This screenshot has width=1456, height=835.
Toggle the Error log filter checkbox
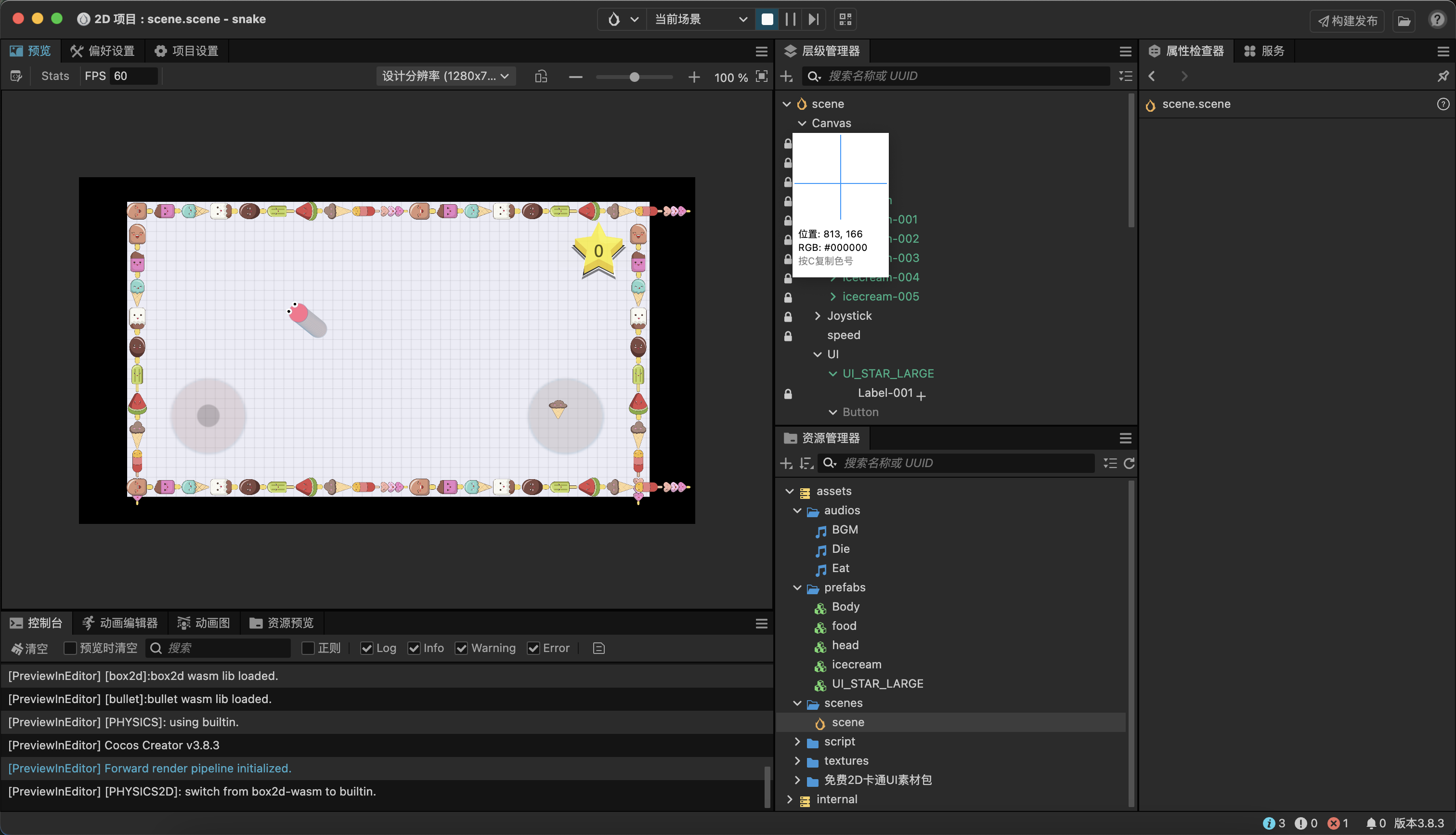coord(533,648)
